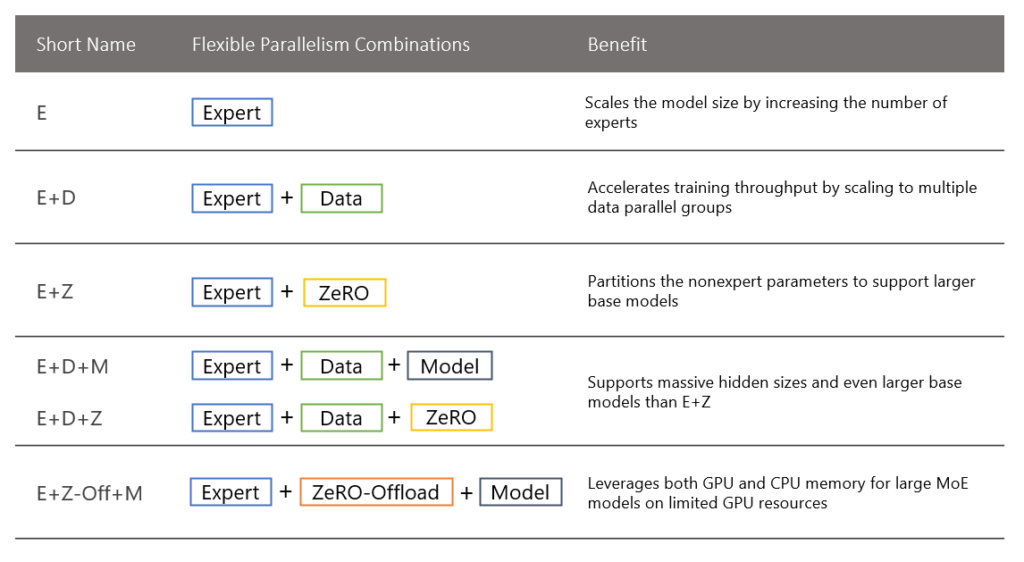Click the yellow ZeRO box in the E+Z row
The image size is (1024, 562).
pyautogui.click(x=344, y=293)
